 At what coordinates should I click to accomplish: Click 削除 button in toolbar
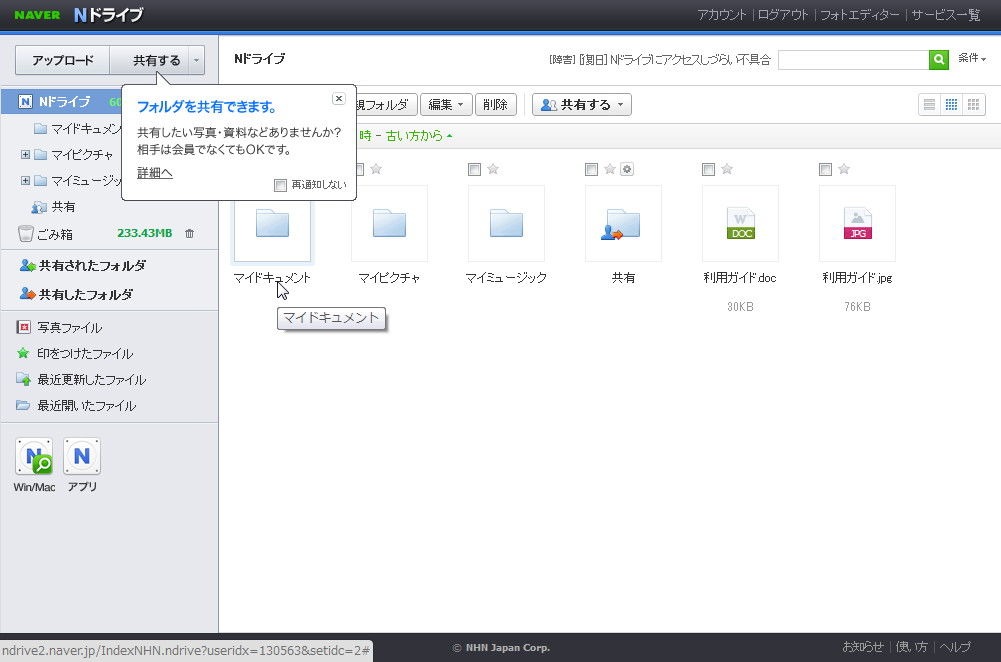(495, 105)
